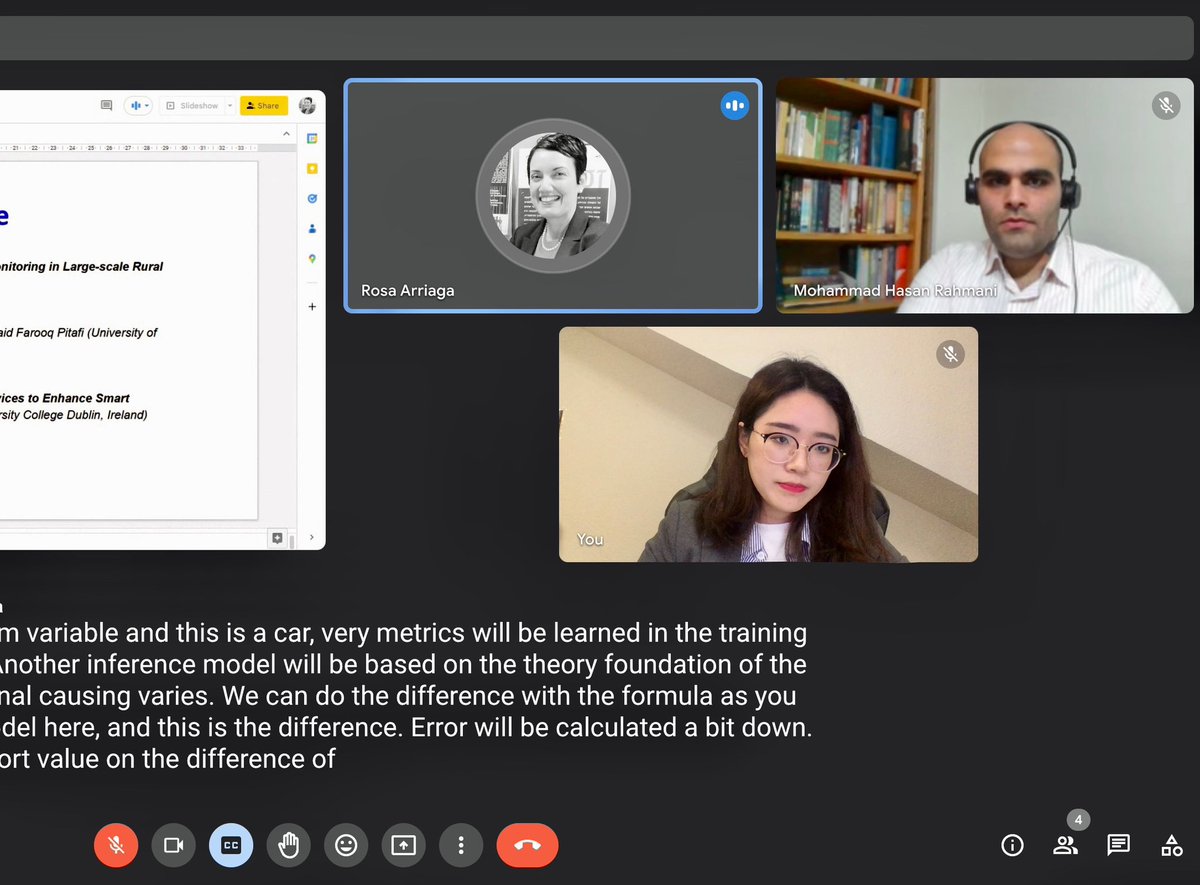Send an emoji reaction
The width and height of the screenshot is (1200, 885).
coord(346,845)
